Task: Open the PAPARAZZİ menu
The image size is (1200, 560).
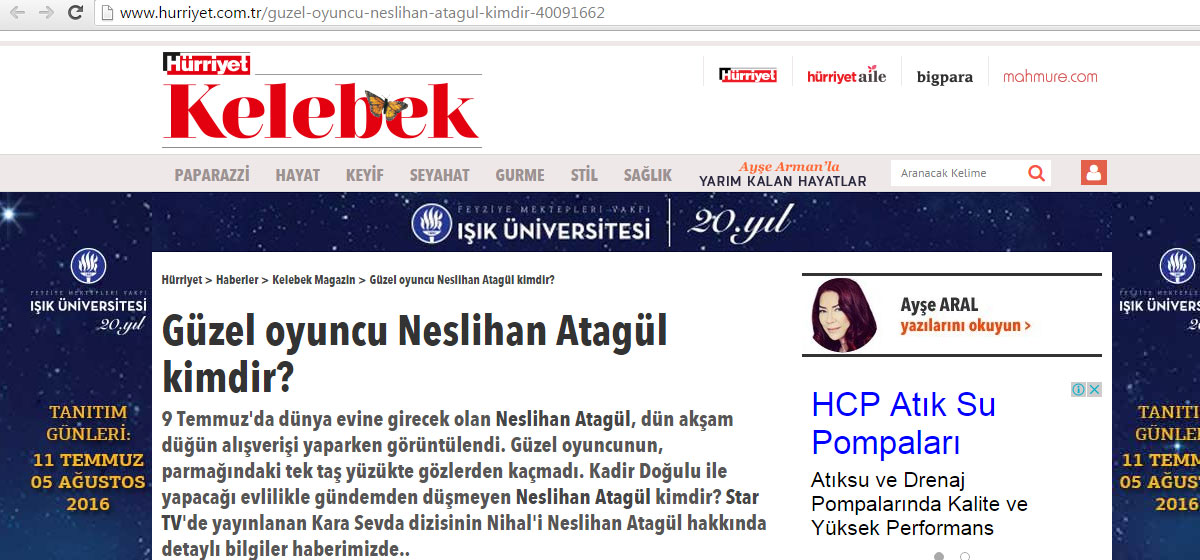Action: point(212,175)
